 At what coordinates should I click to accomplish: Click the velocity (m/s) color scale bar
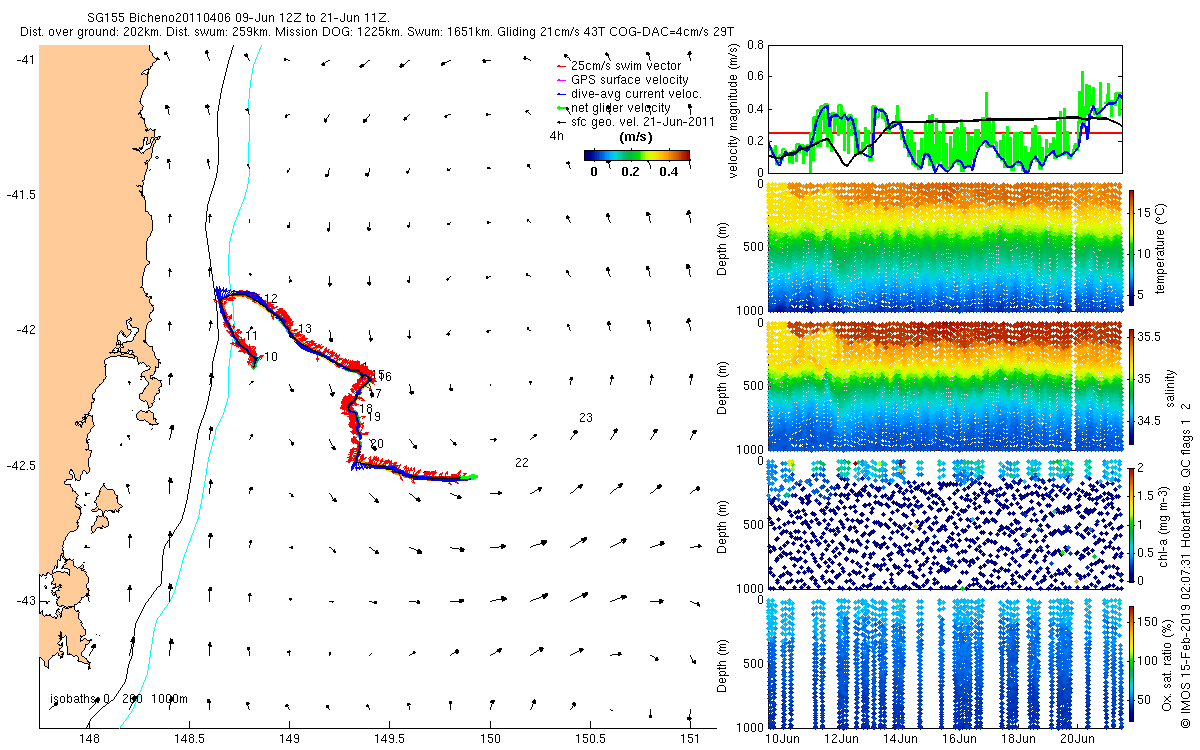pyautogui.click(x=637, y=155)
